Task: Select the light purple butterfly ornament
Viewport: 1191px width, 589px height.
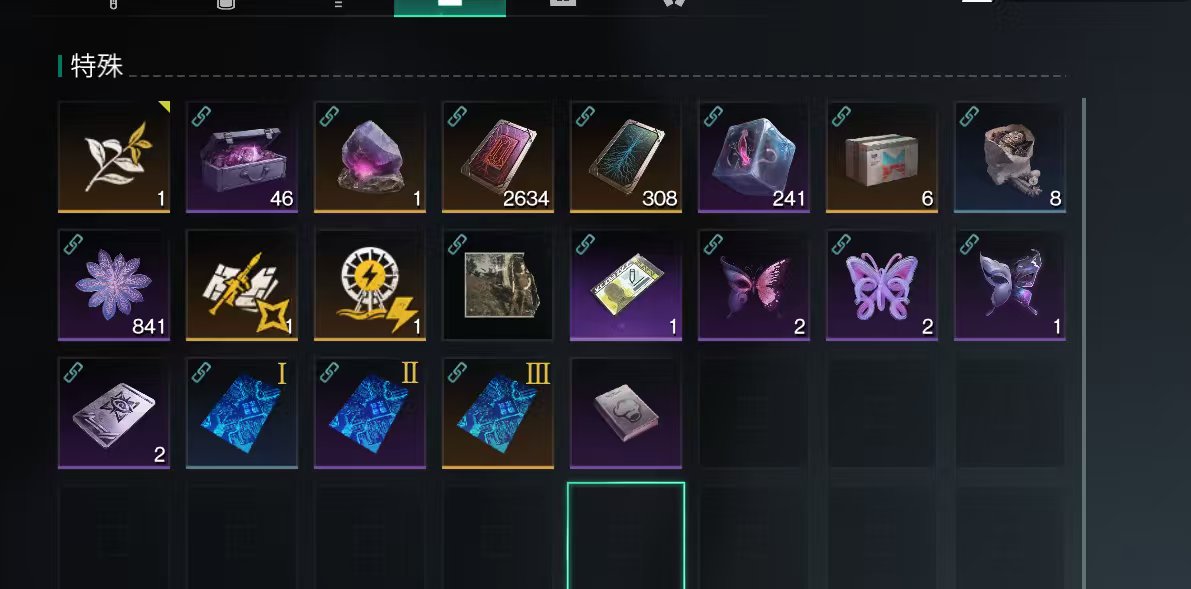Action: click(882, 285)
